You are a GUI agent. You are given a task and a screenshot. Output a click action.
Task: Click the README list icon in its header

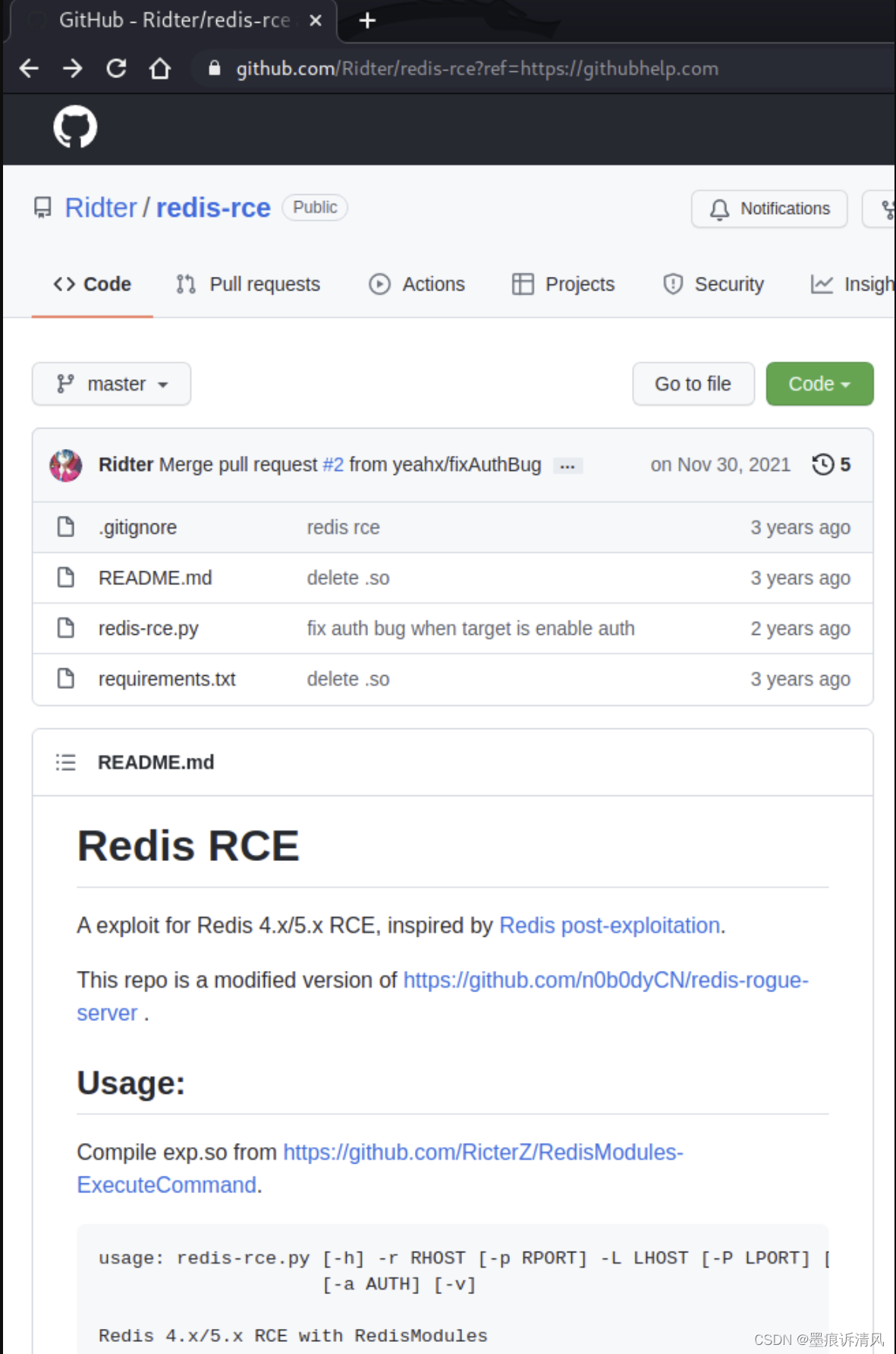click(66, 762)
